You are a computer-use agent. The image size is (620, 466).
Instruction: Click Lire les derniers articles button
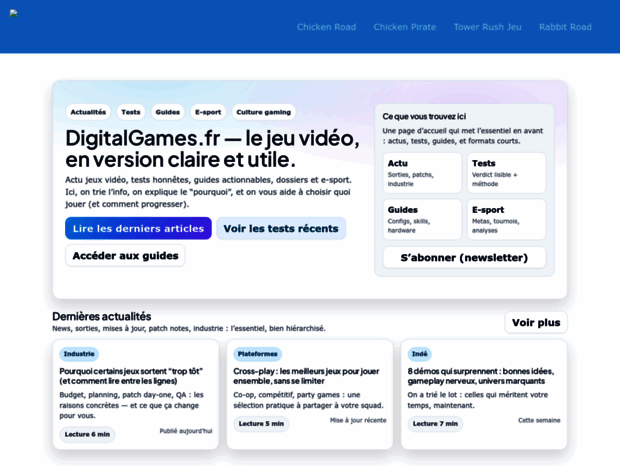click(138, 228)
